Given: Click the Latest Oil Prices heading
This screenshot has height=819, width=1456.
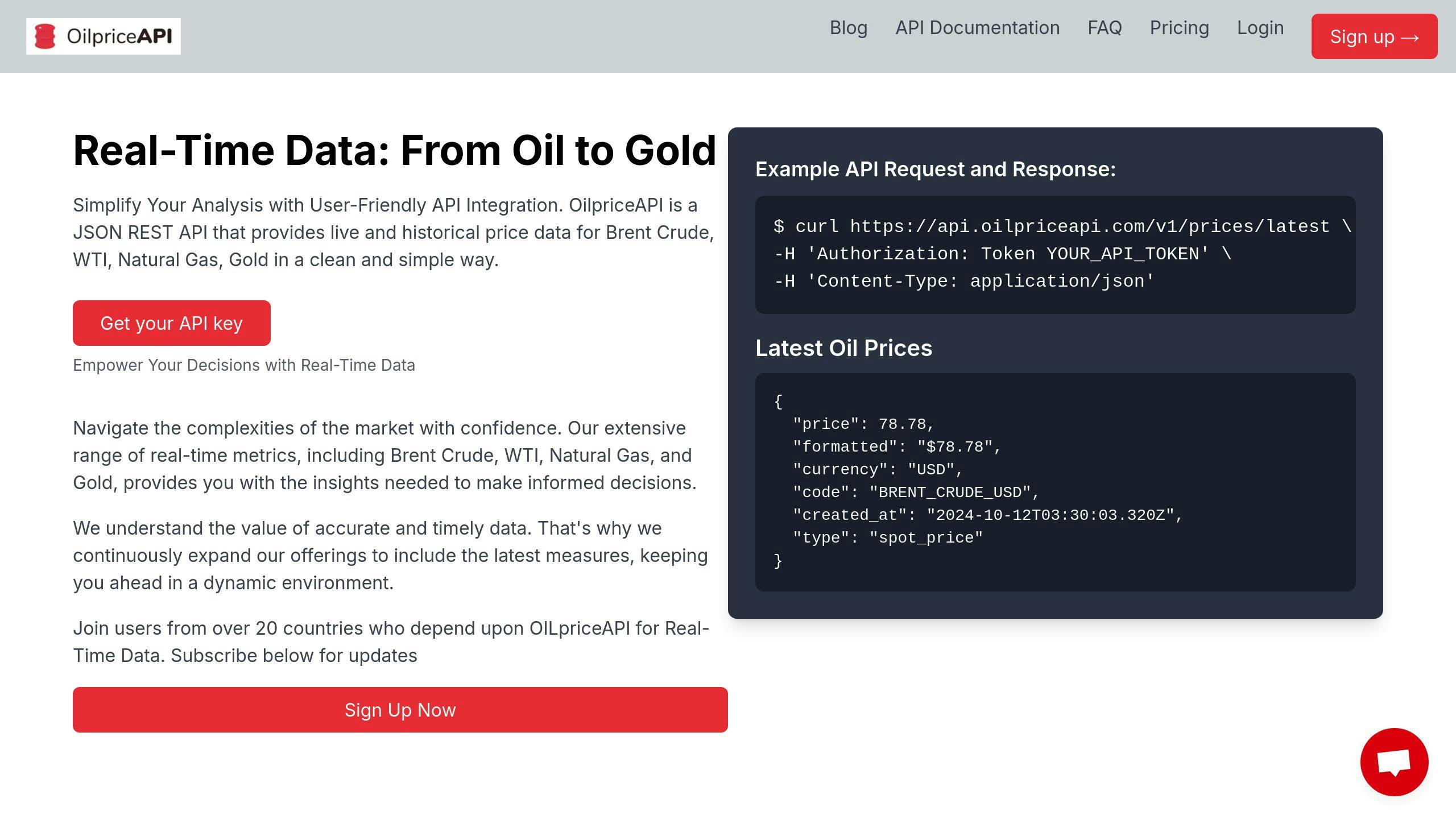Looking at the screenshot, I should (x=844, y=348).
